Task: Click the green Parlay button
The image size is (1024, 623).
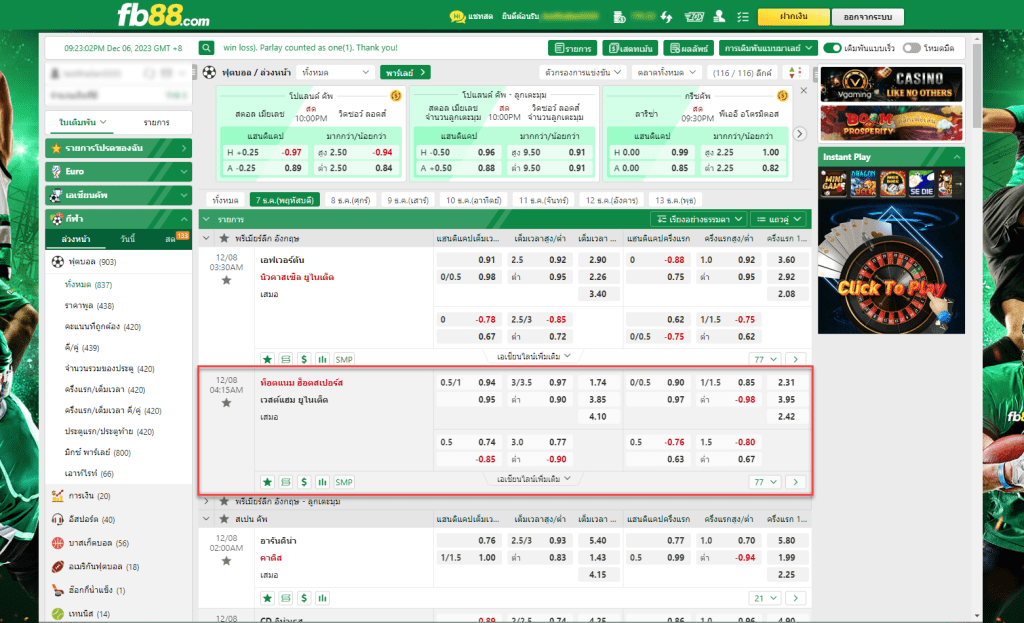Action: click(x=405, y=72)
